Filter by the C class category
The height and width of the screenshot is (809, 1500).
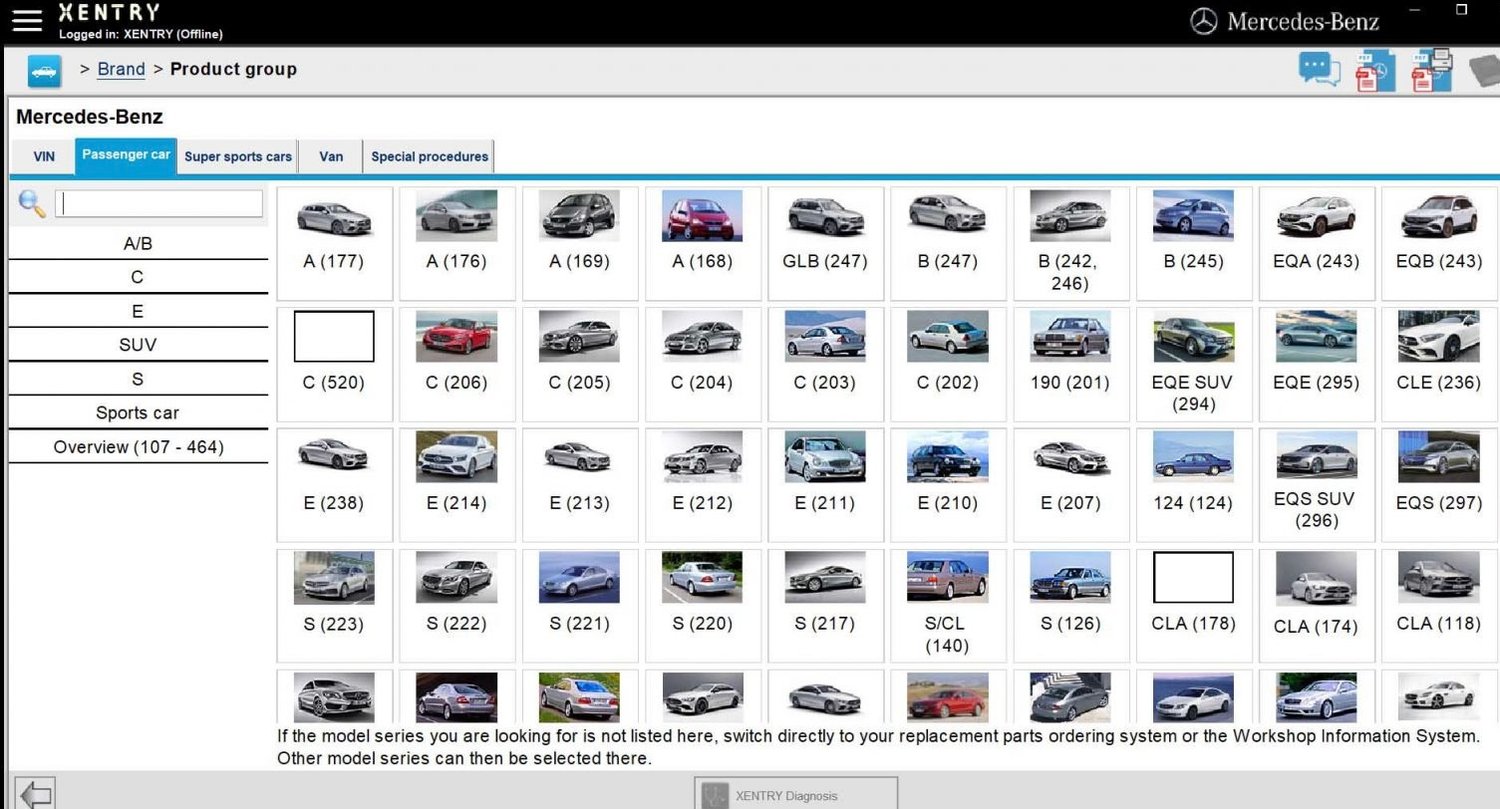[138, 277]
